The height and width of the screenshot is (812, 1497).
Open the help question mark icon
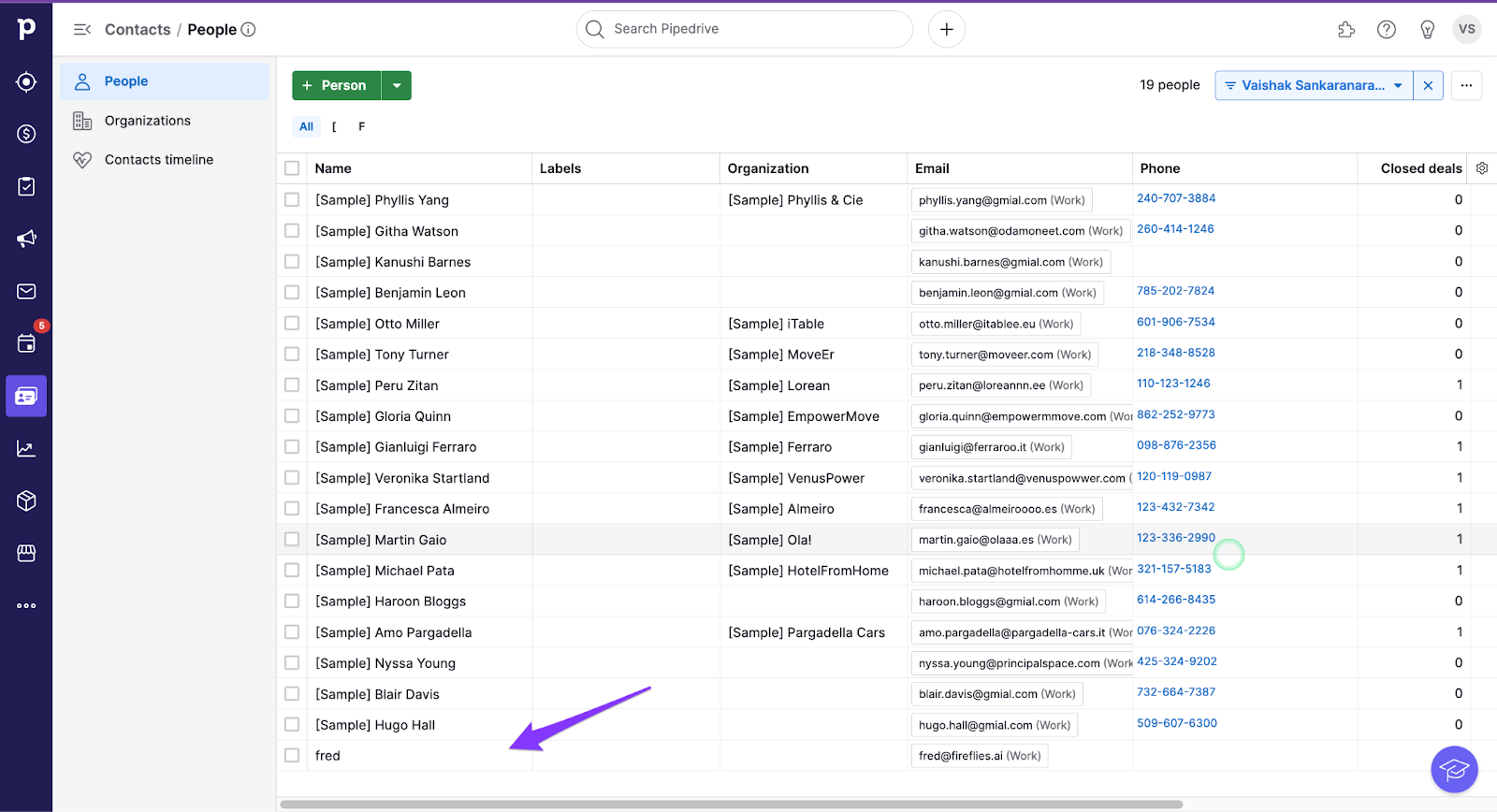point(1387,29)
